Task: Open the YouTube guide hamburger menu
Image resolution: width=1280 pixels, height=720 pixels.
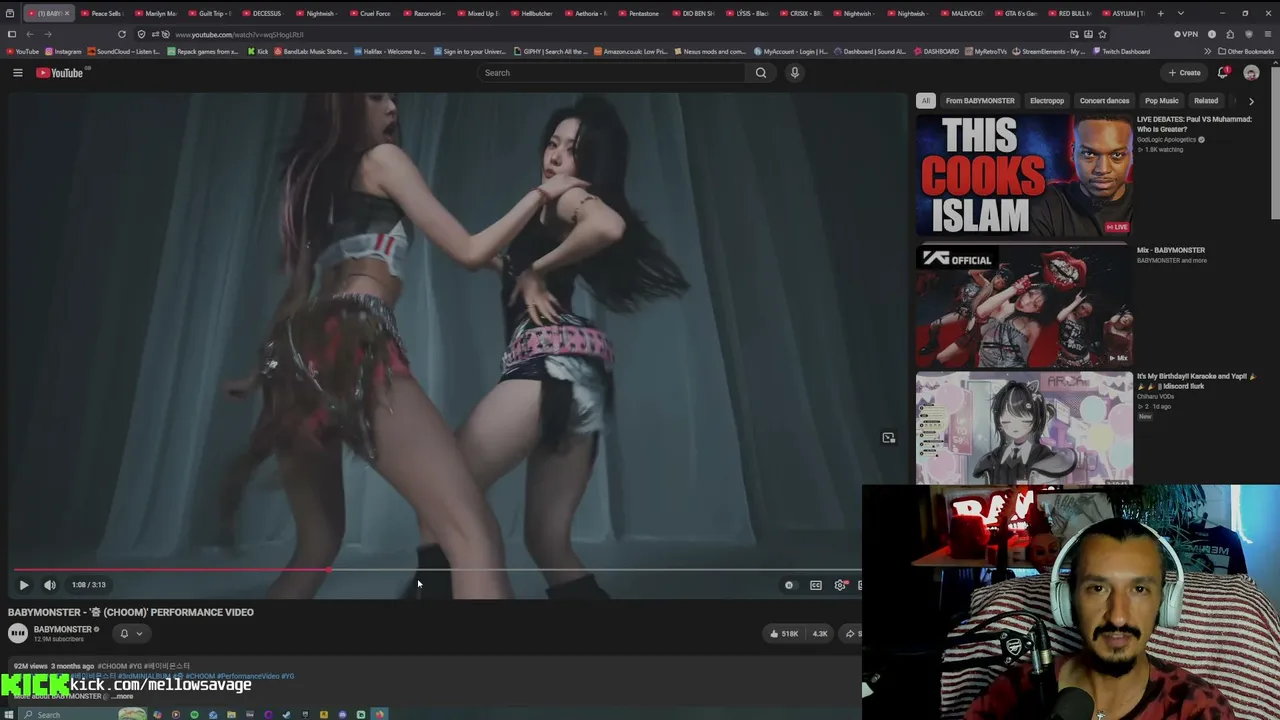Action: coord(18,73)
